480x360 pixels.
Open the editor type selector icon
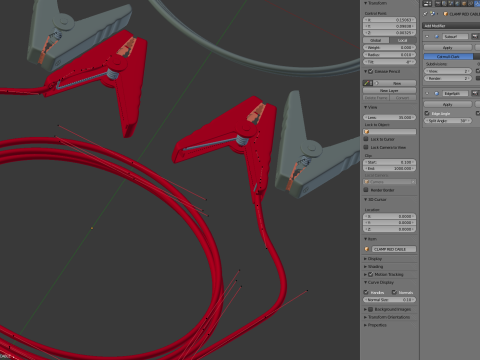[427, 4]
